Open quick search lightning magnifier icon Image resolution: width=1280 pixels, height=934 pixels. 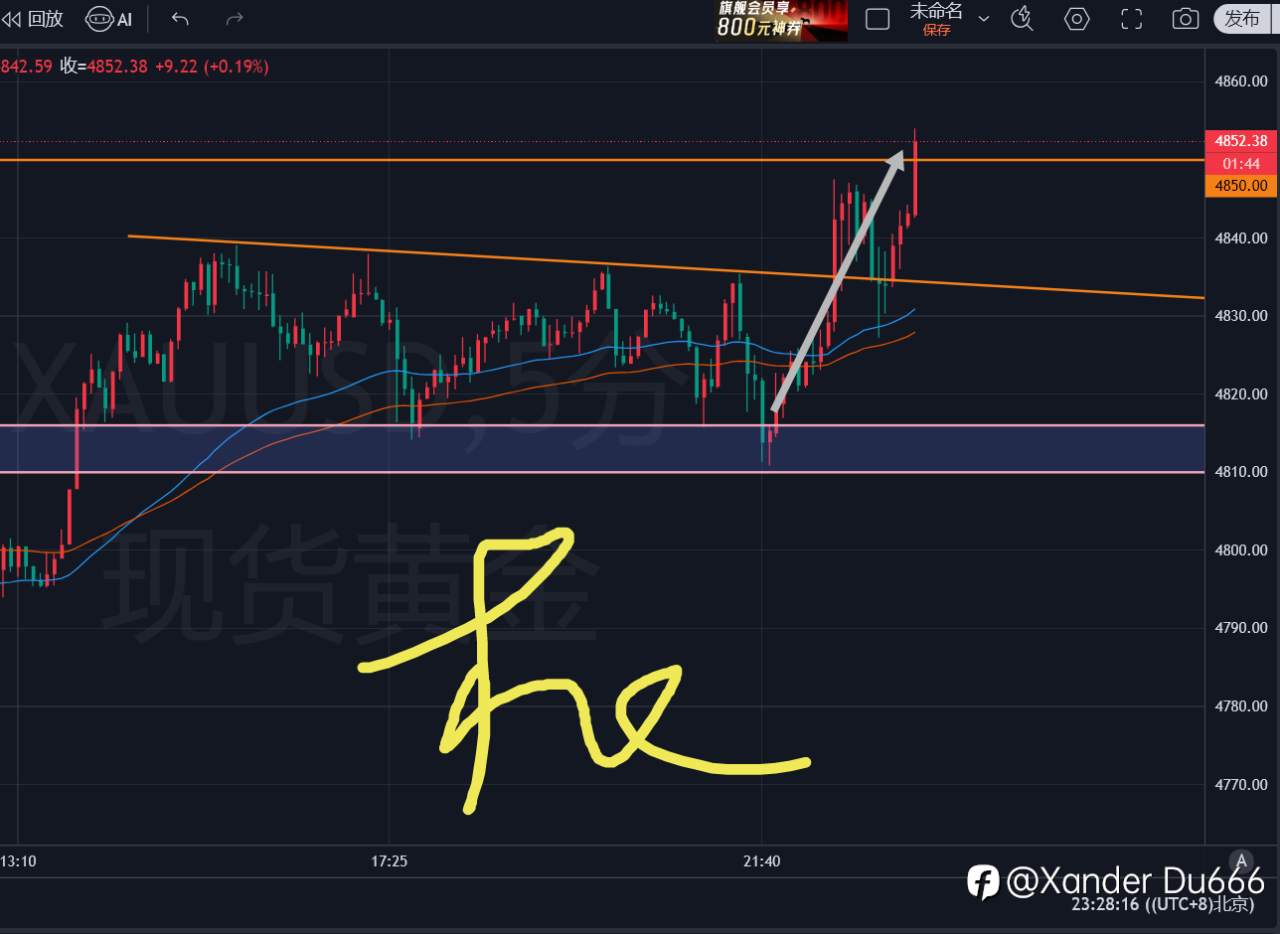click(1022, 18)
